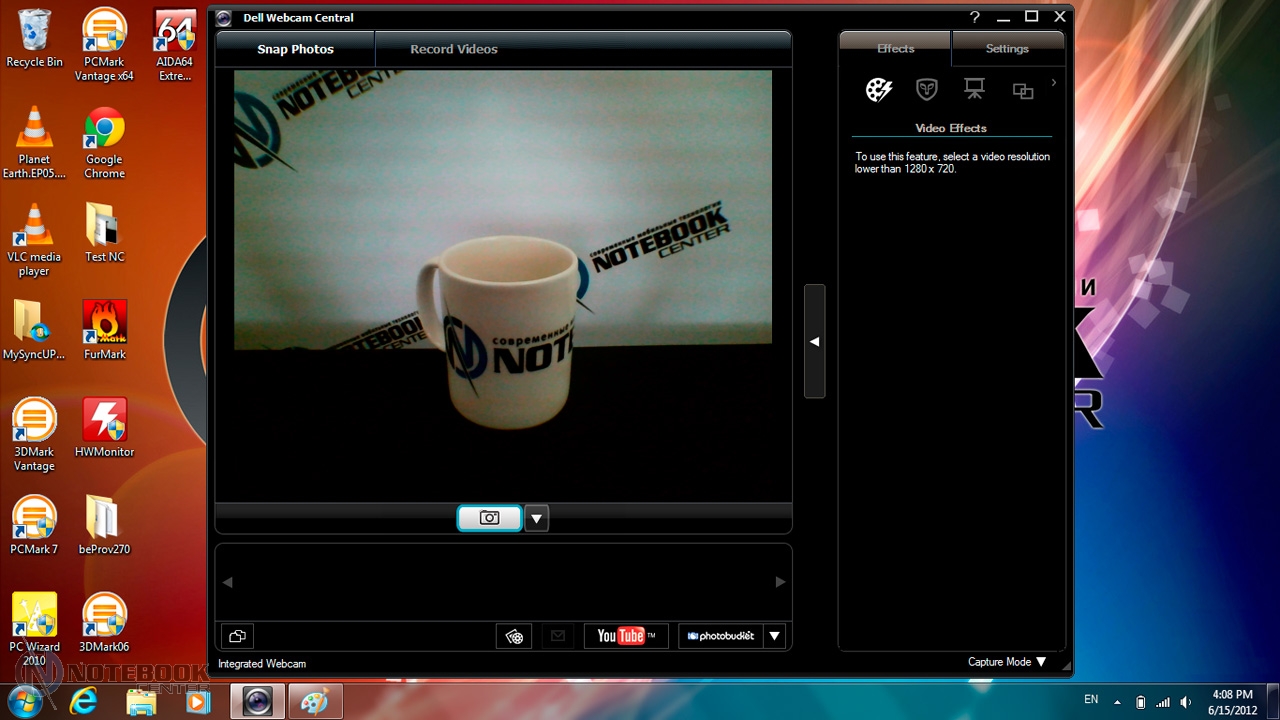Image resolution: width=1280 pixels, height=720 pixels.
Task: Upload to YouTube button
Action: (625, 636)
